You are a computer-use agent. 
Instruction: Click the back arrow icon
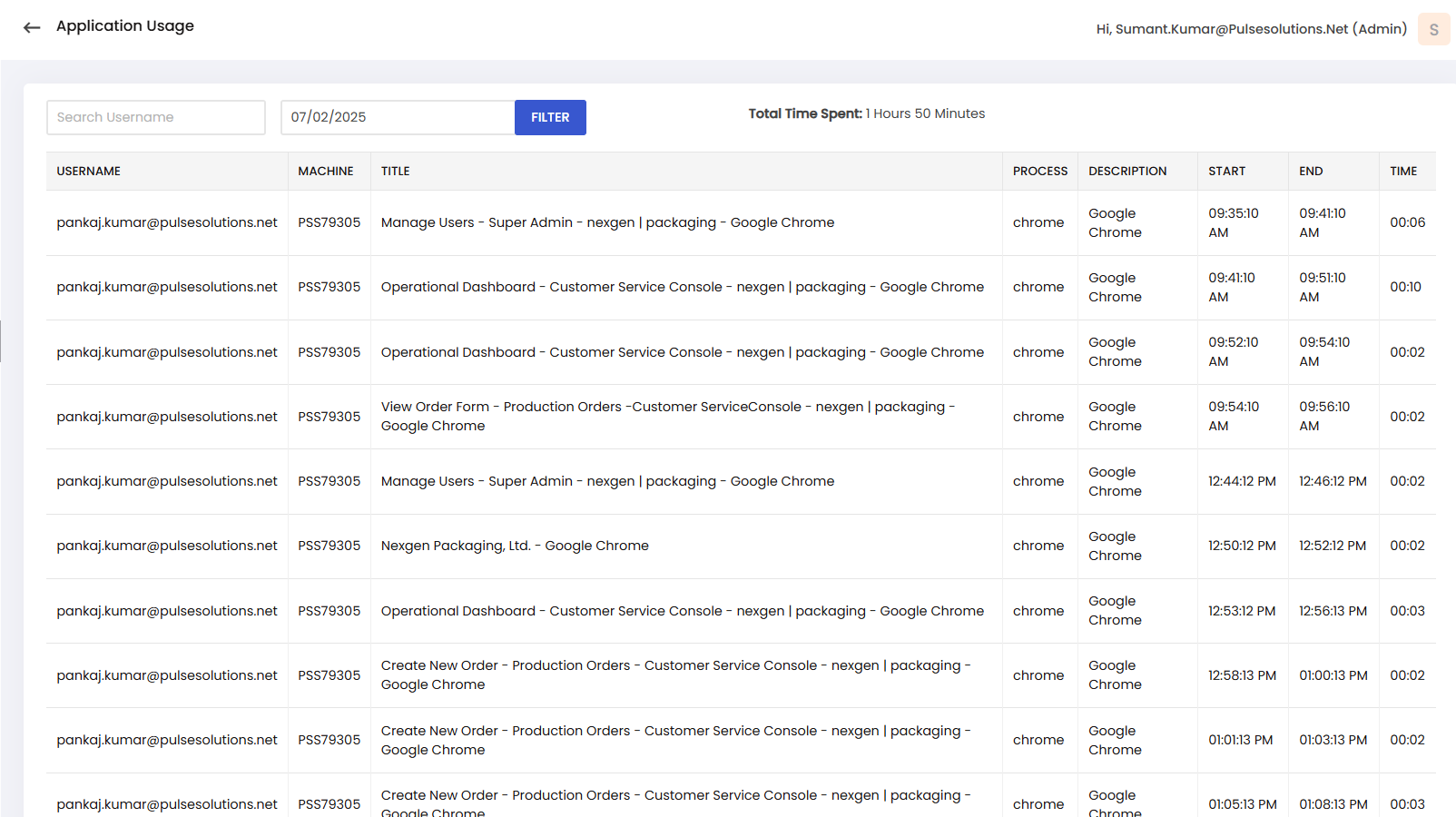coord(32,27)
